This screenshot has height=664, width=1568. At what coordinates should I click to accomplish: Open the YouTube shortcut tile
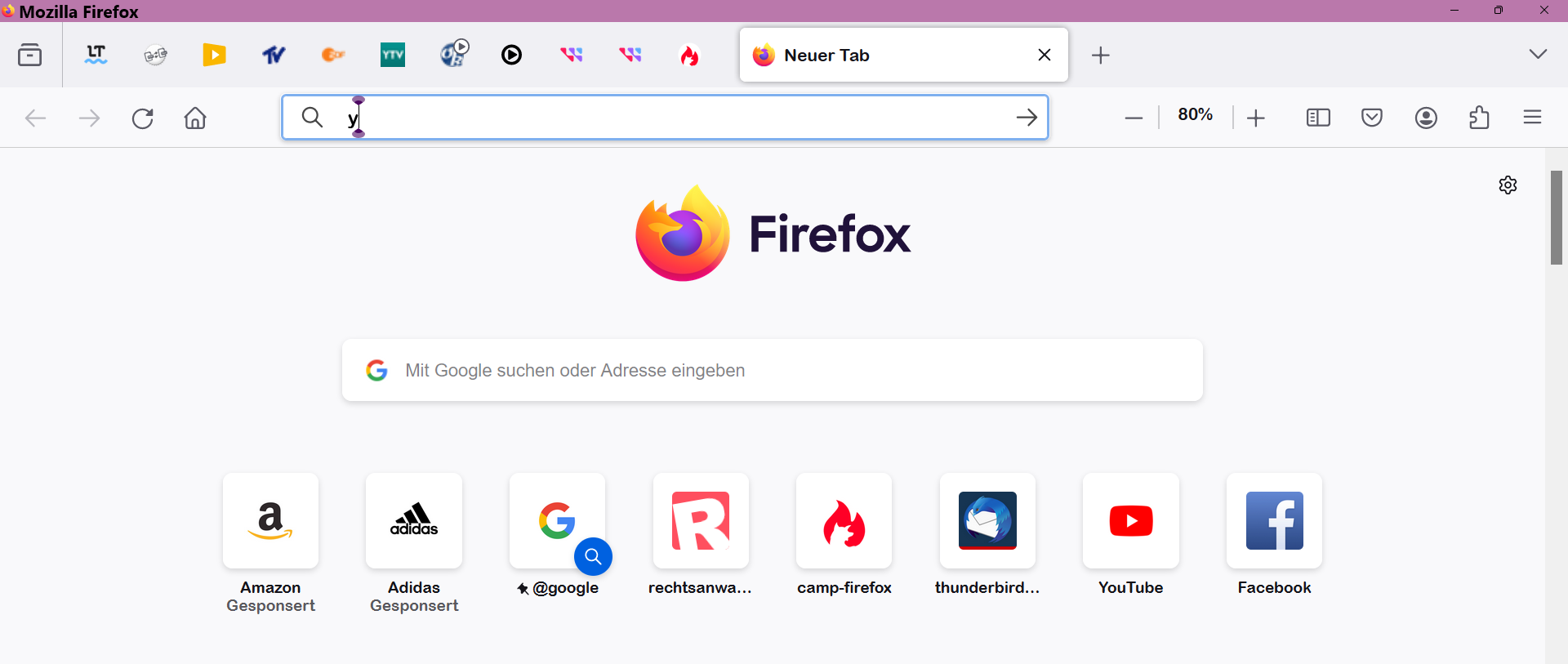[1130, 521]
